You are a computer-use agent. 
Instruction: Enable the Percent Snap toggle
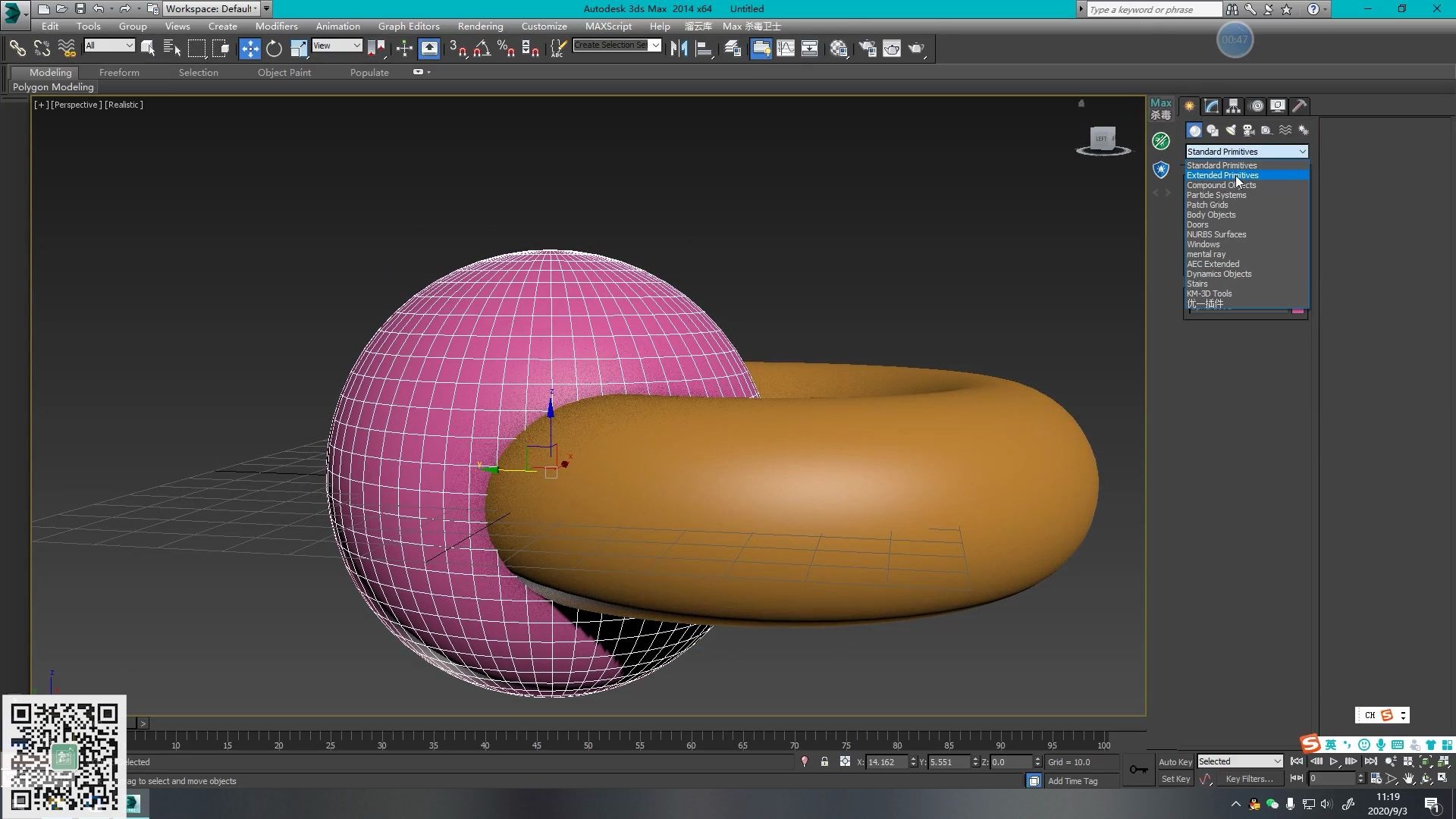pos(506,48)
